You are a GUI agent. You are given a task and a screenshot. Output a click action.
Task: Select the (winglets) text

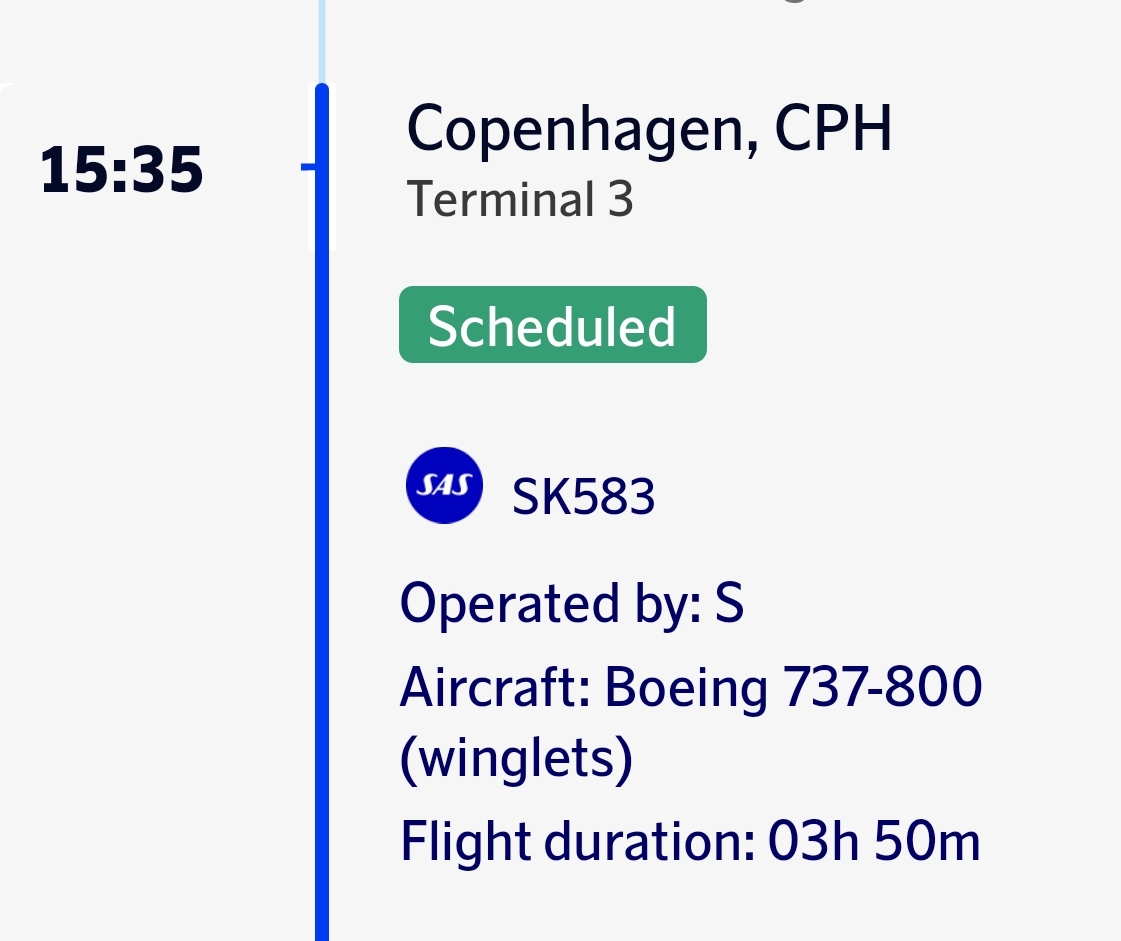point(516,759)
